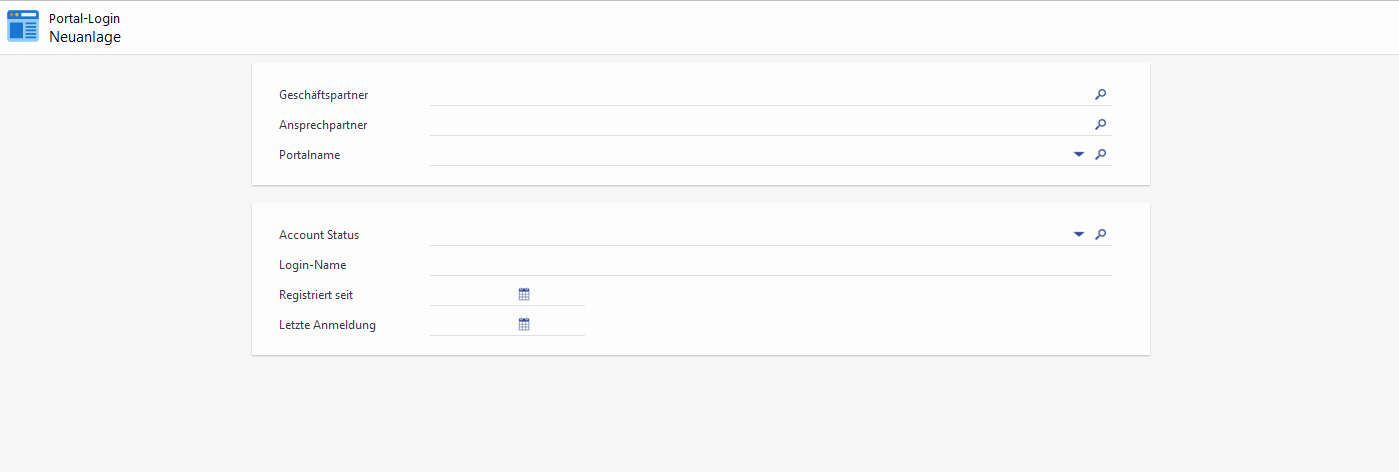
Task: Open the Ansprechpartner search lookup
Action: click(x=1100, y=125)
